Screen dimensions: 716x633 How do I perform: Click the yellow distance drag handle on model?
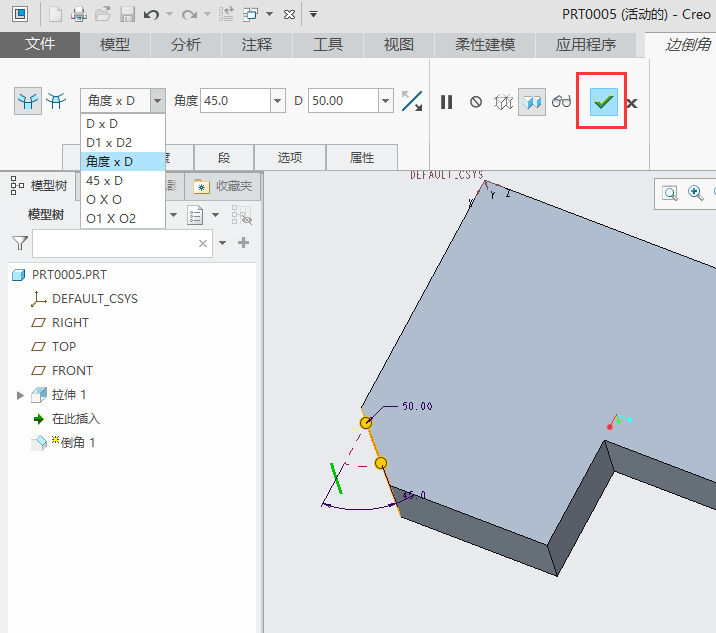click(366, 423)
